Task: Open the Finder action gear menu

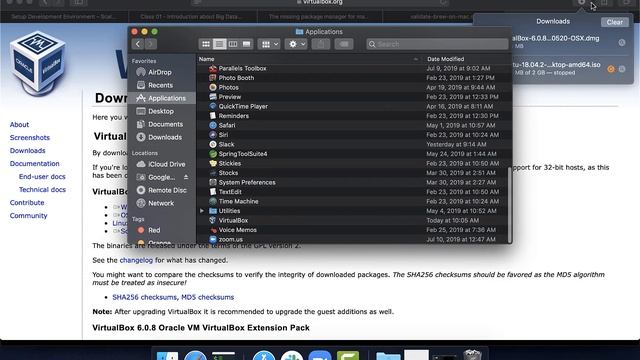Action: point(296,44)
